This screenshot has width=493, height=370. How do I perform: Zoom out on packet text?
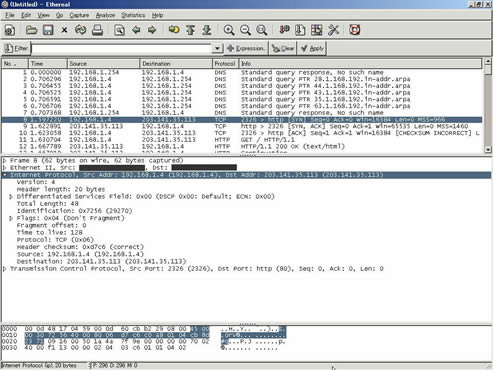(245, 30)
